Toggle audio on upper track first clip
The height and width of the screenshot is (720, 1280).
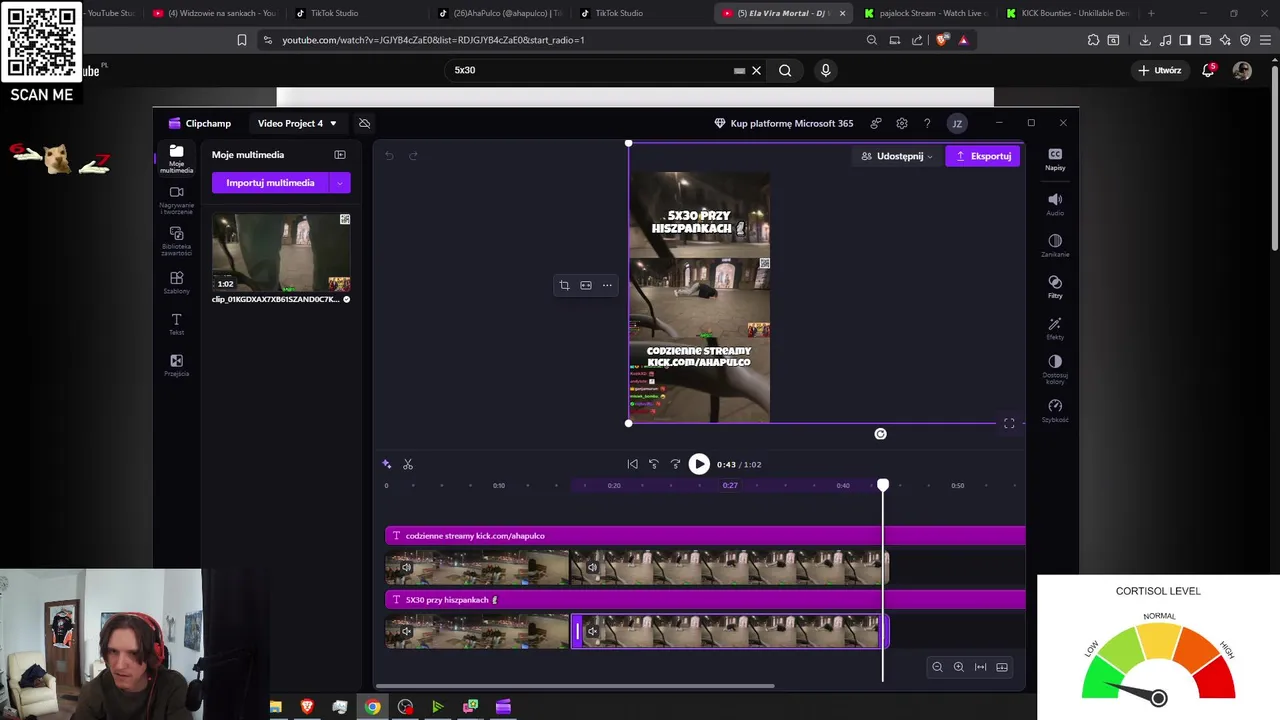406,568
